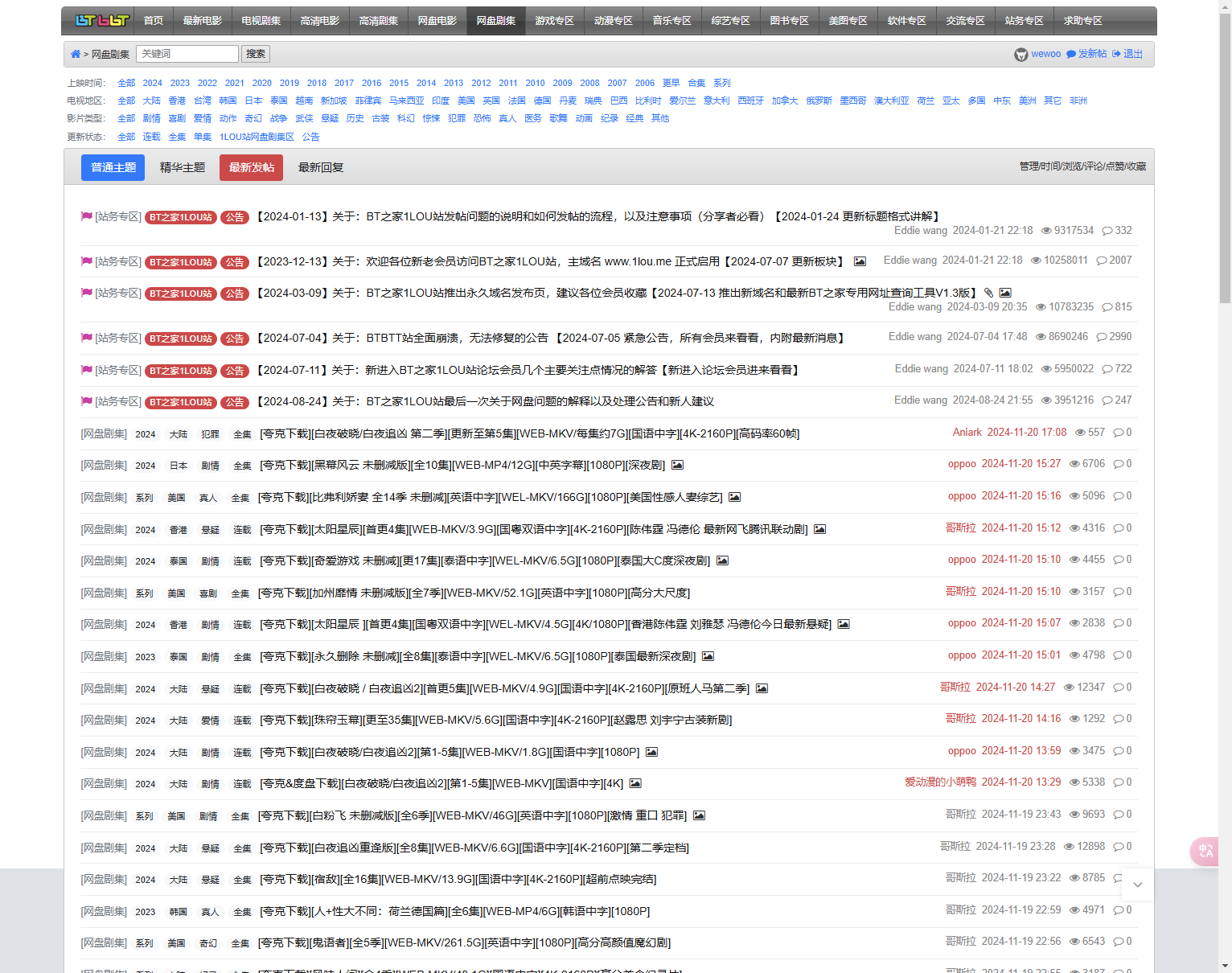The width and height of the screenshot is (1232, 973).
Task: Click the image icon after the 比弗利娇妻 thread
Action: (x=734, y=497)
